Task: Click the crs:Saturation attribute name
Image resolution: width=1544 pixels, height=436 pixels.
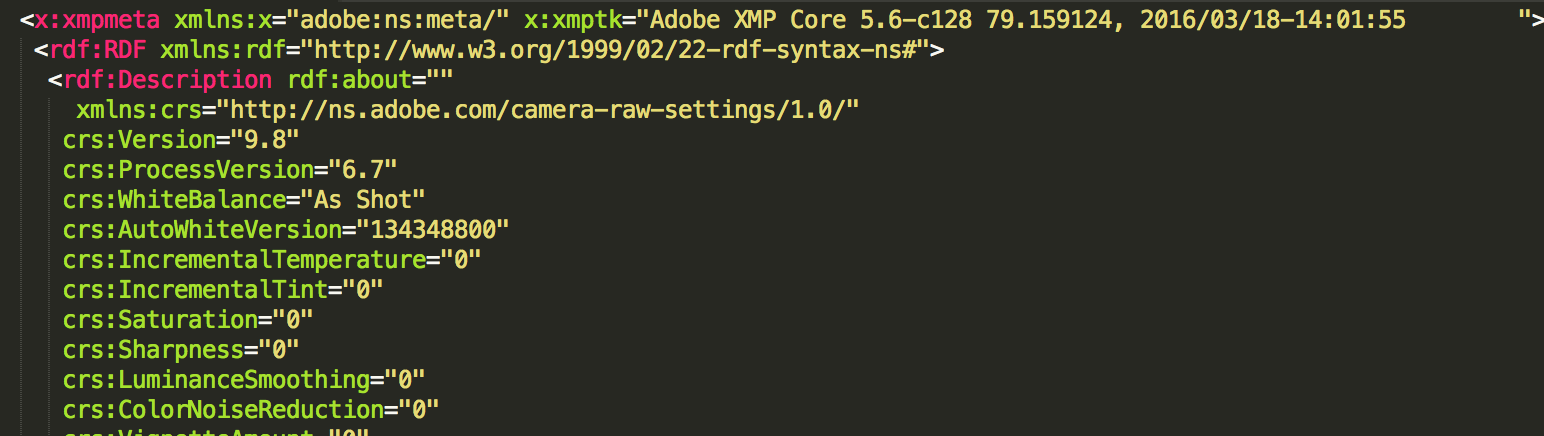Action: (160, 319)
